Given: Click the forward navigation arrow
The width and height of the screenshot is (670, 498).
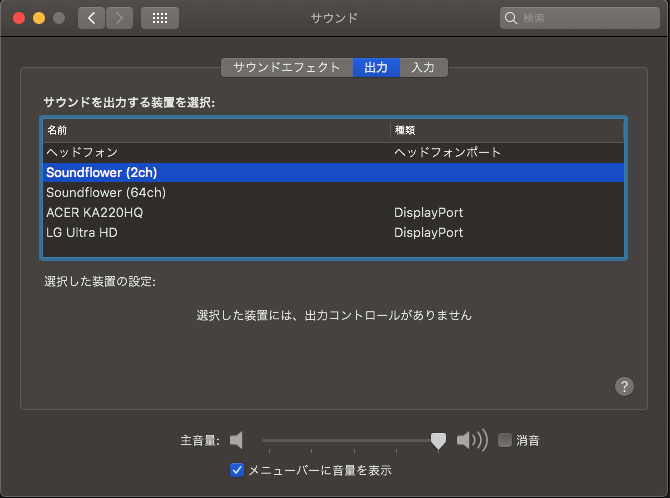Looking at the screenshot, I should click(119, 18).
